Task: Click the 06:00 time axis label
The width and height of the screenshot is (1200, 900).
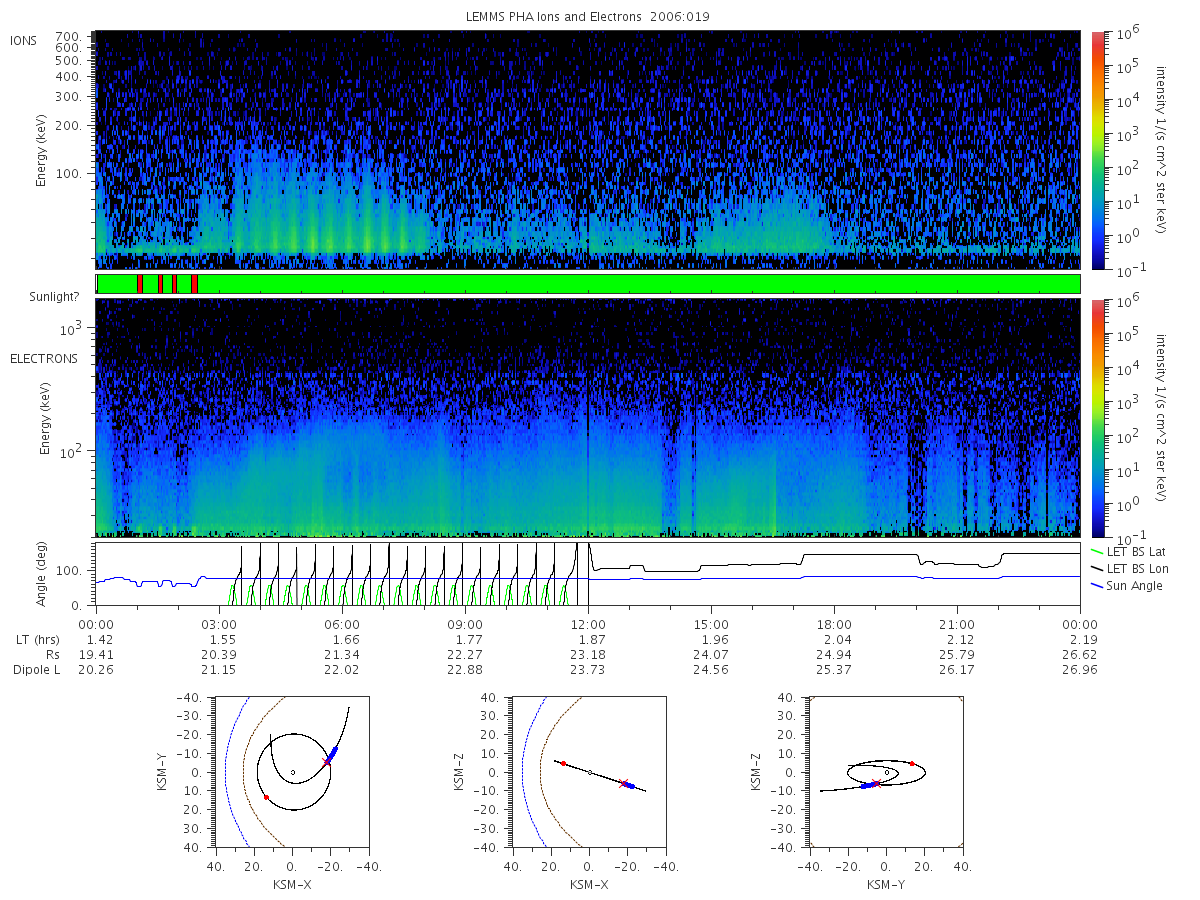Action: [x=342, y=623]
